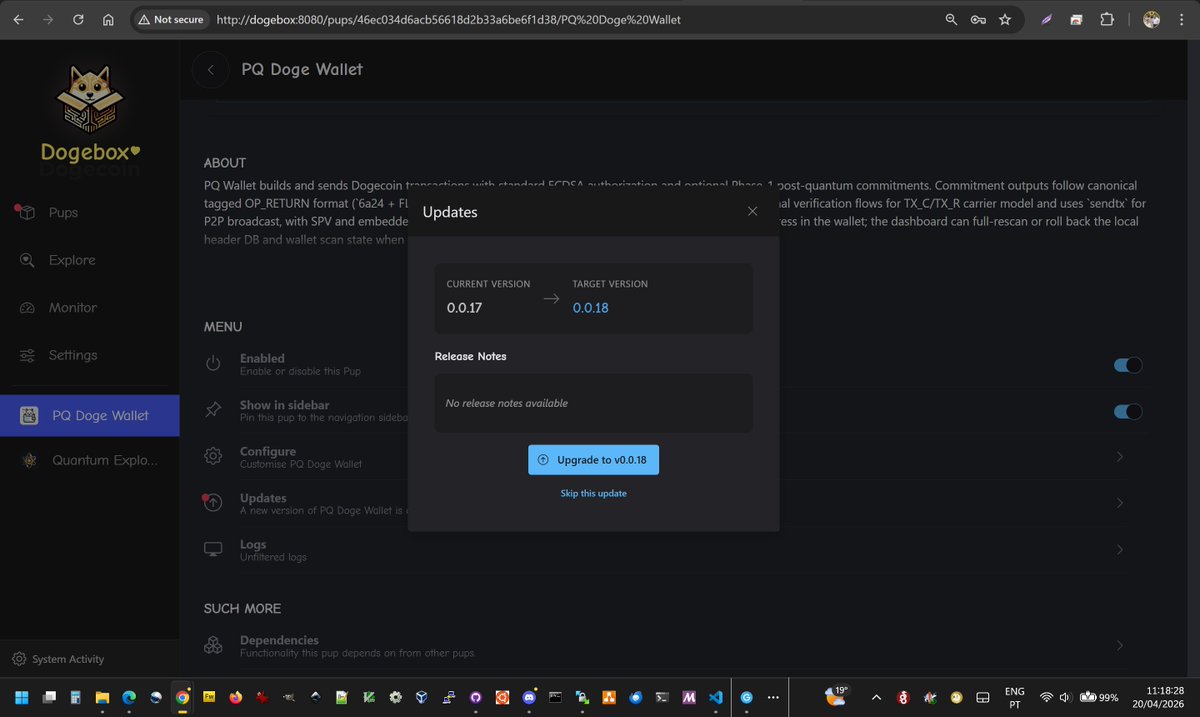Image resolution: width=1200 pixels, height=717 pixels.
Task: Click No release notes available text
Action: pos(507,403)
